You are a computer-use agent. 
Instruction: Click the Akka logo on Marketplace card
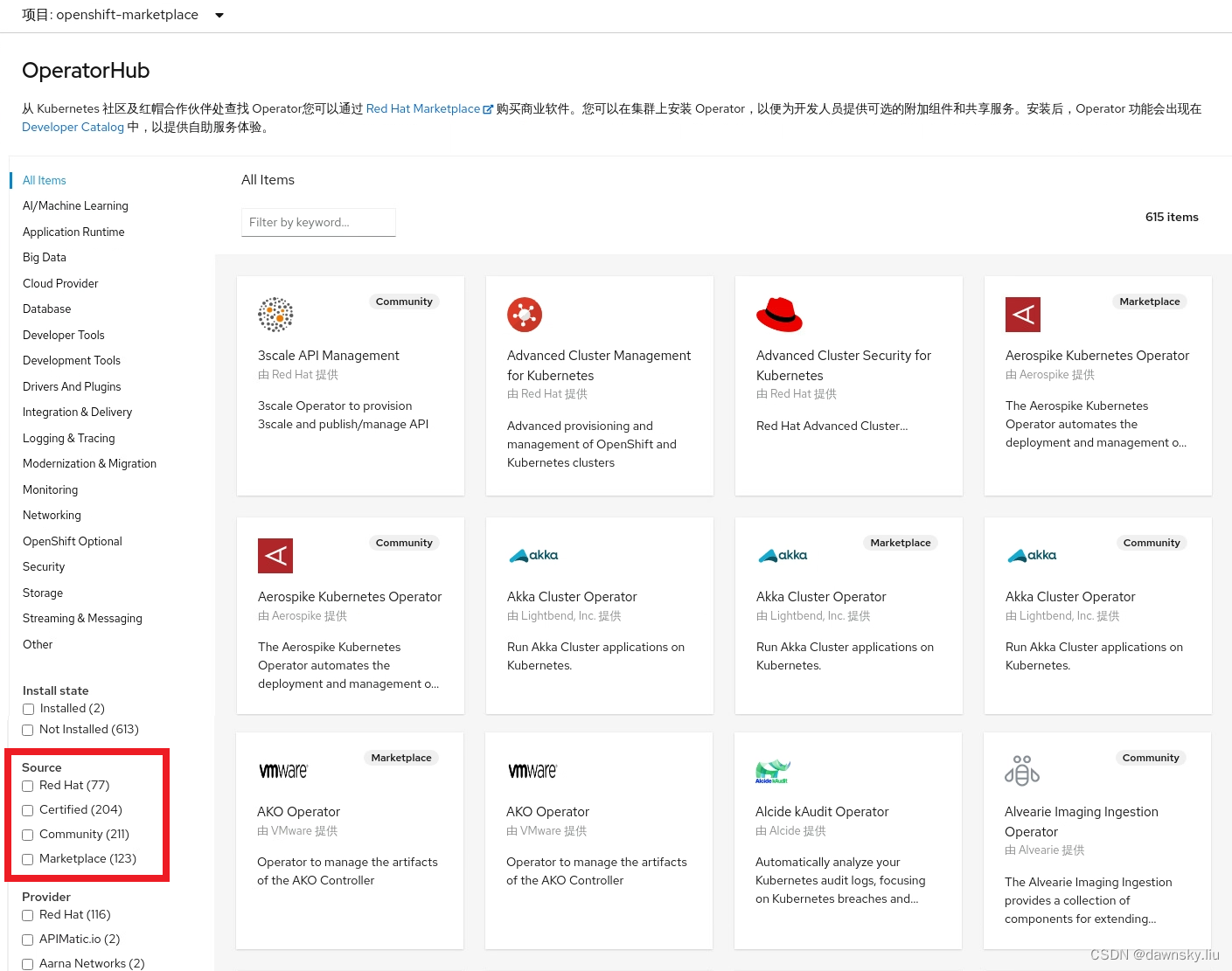point(783,556)
